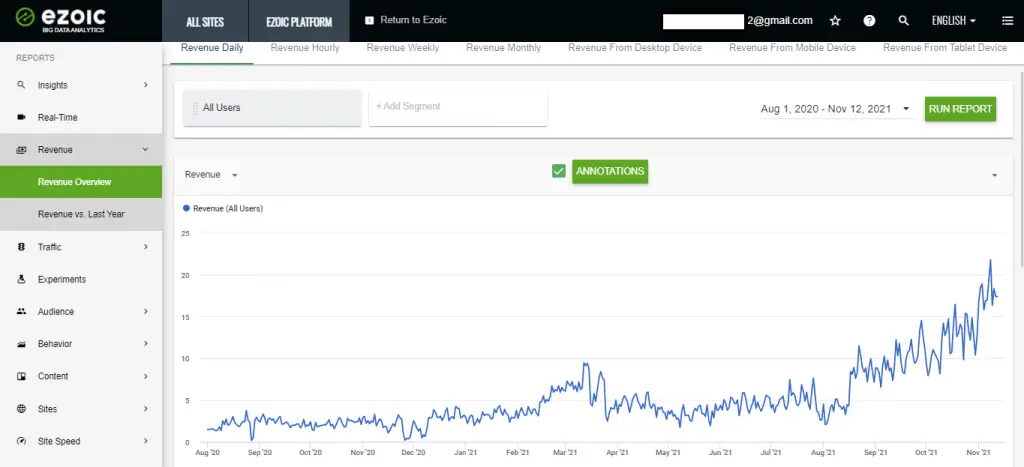Click the ANNOTATIONS button
1024x467 pixels.
pyautogui.click(x=610, y=171)
